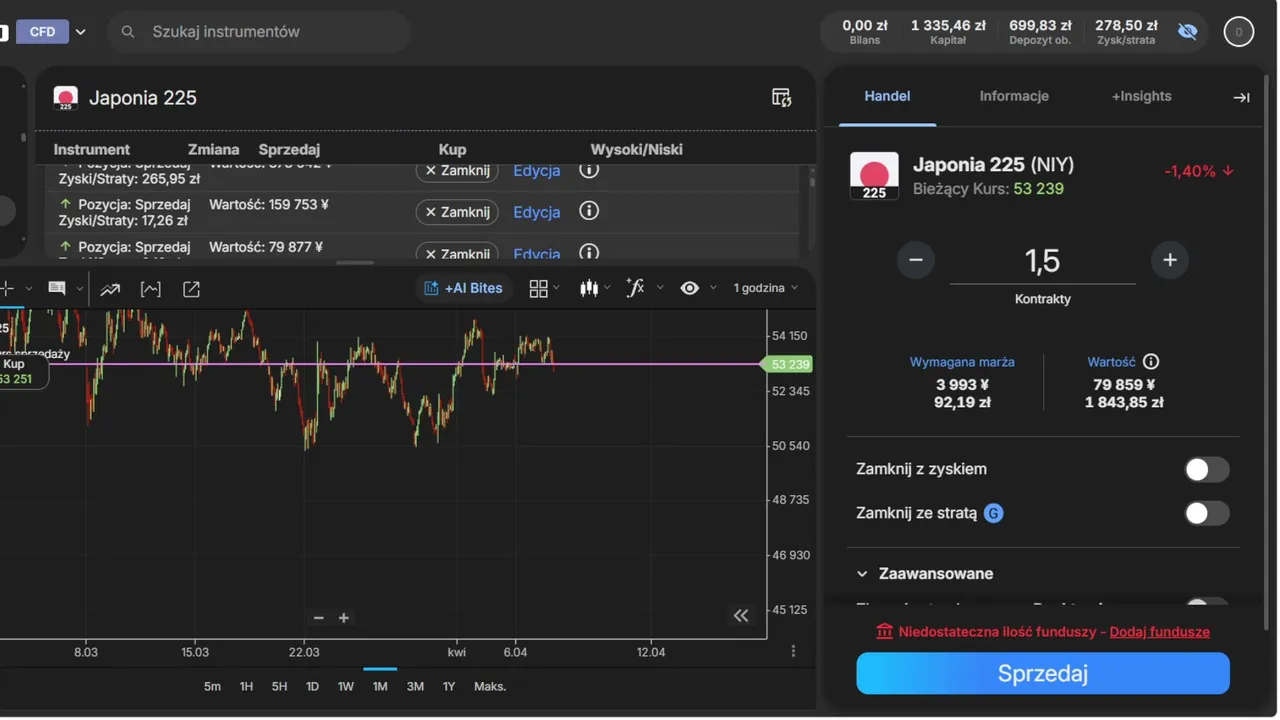
Task: Click the Kapitał value 1 335,46 zł
Action: coord(948,25)
